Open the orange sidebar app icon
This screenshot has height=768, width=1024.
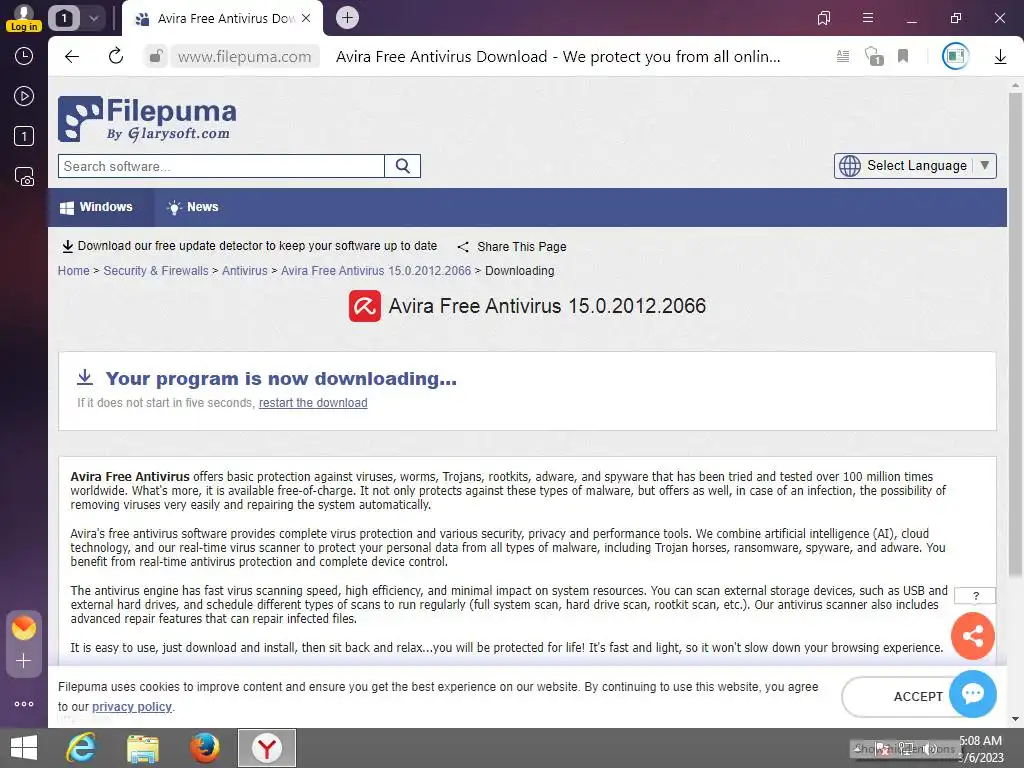24,628
